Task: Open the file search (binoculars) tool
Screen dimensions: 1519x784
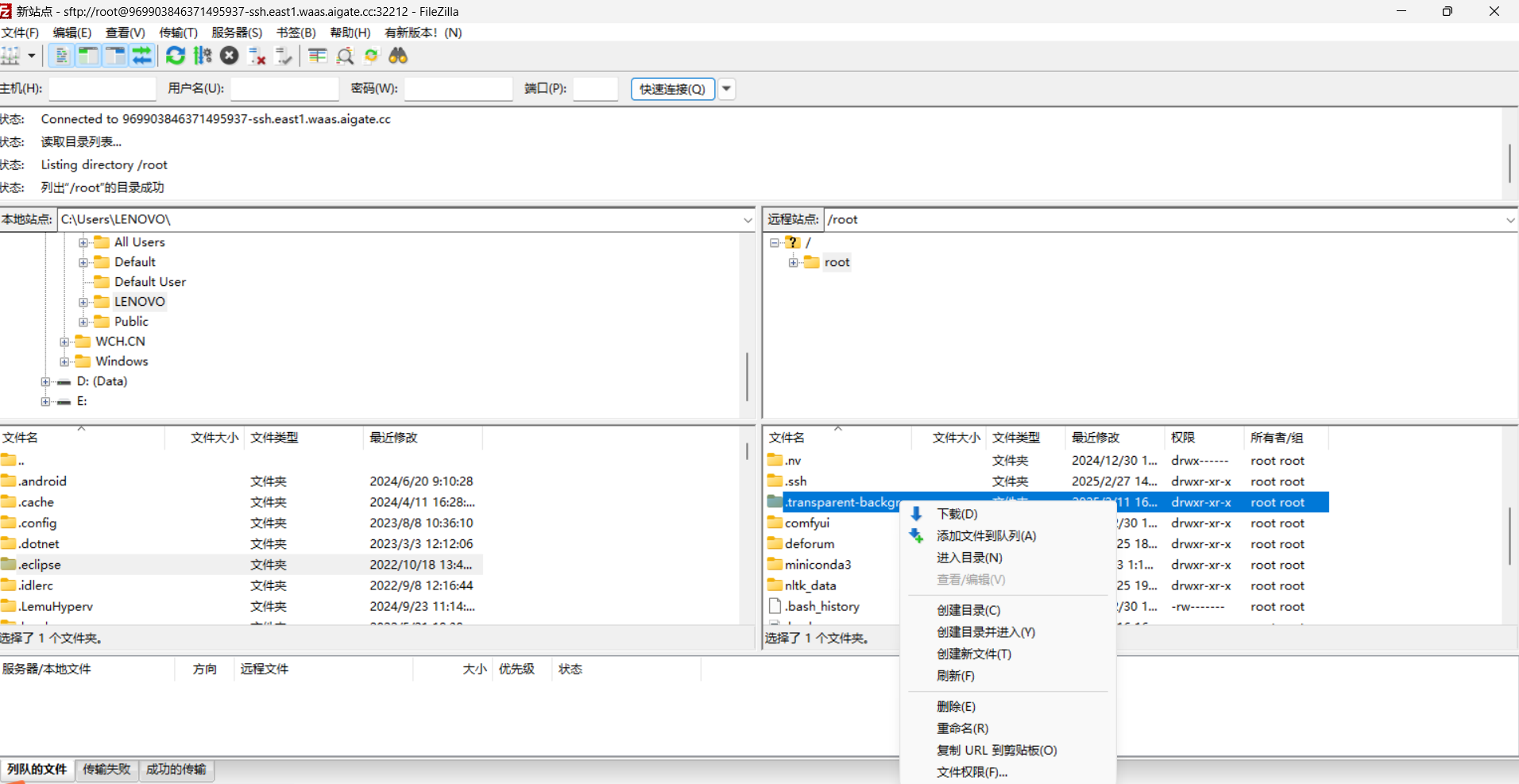Action: pos(398,56)
